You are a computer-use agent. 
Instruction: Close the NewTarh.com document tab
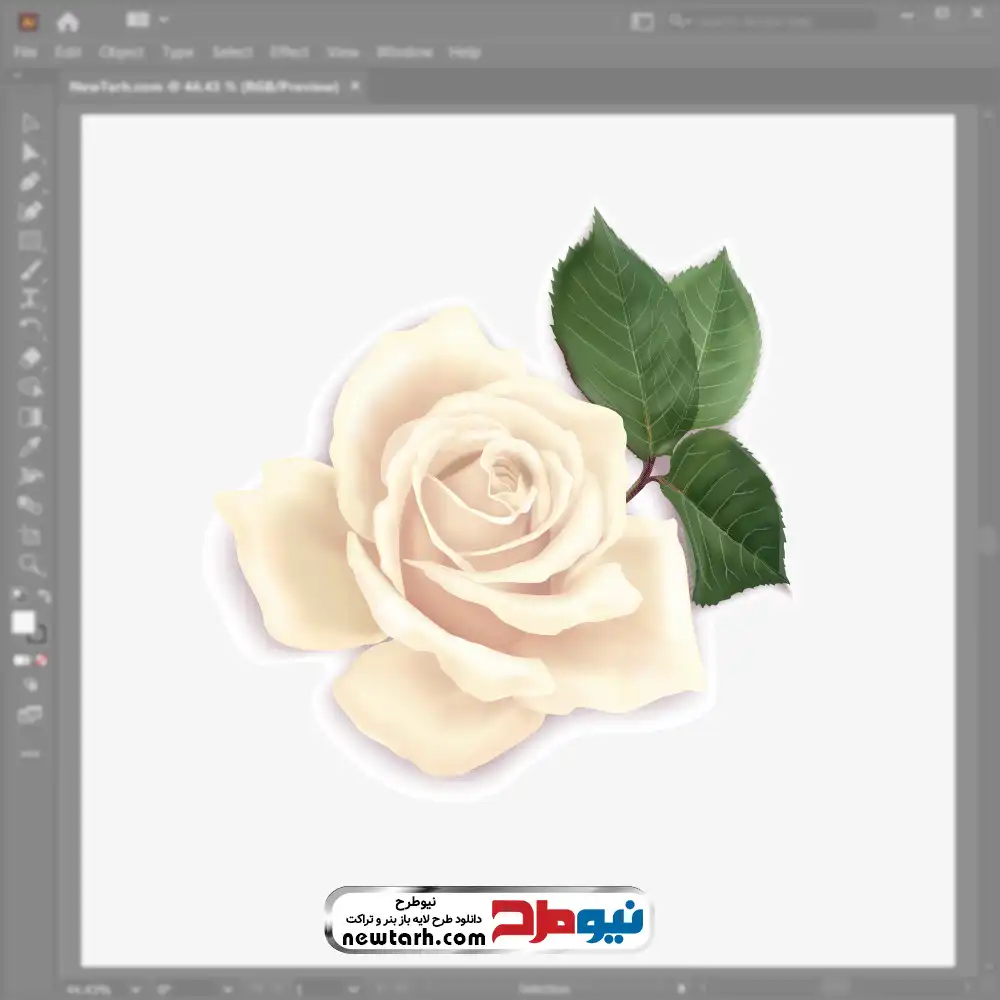coord(355,87)
